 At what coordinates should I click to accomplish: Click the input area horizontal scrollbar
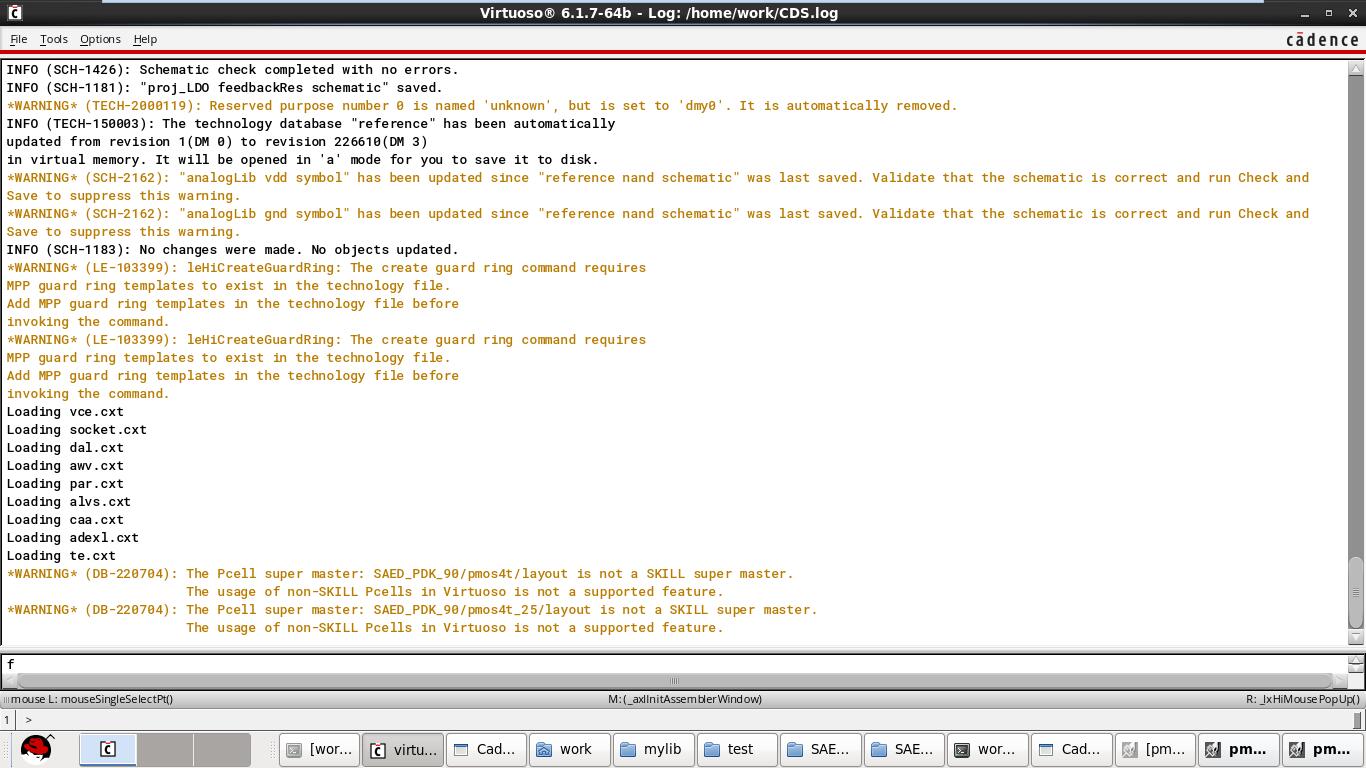coord(674,681)
